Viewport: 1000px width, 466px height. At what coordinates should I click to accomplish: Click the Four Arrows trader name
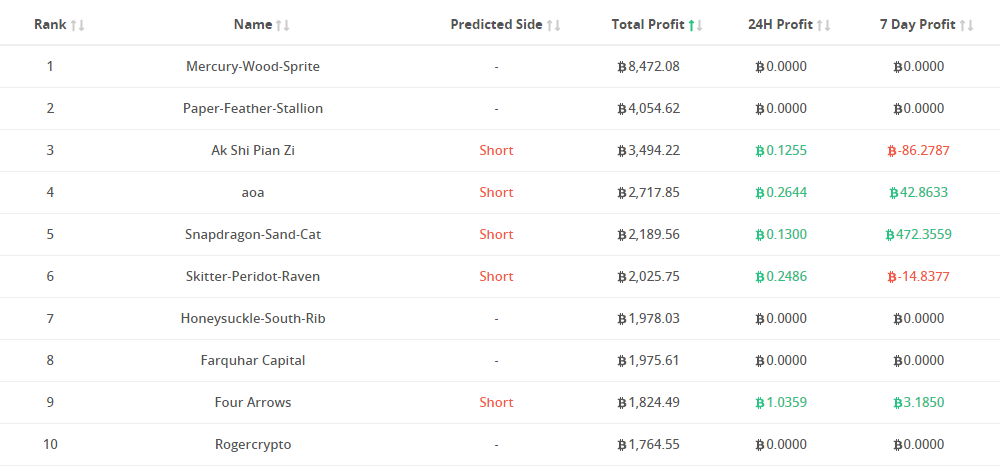click(x=253, y=402)
